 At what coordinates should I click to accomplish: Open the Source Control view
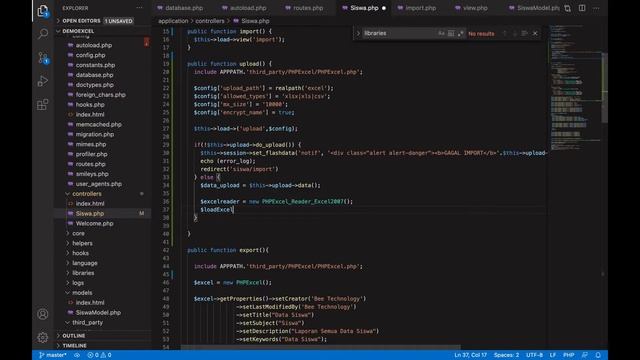(x=43, y=58)
